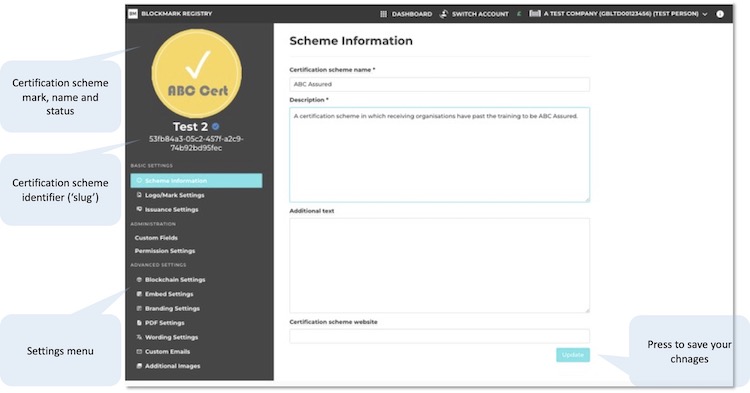This screenshot has width=750, height=393.
Task: Click the scheme slug identifier text
Action: [x=196, y=143]
